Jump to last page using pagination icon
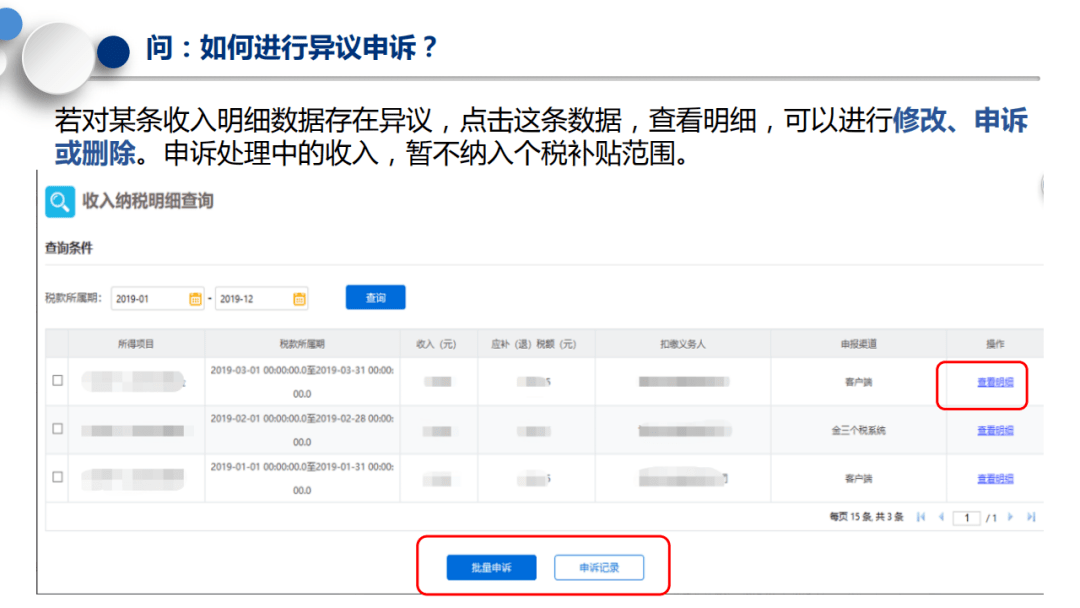1080x608 pixels. 1031,517
